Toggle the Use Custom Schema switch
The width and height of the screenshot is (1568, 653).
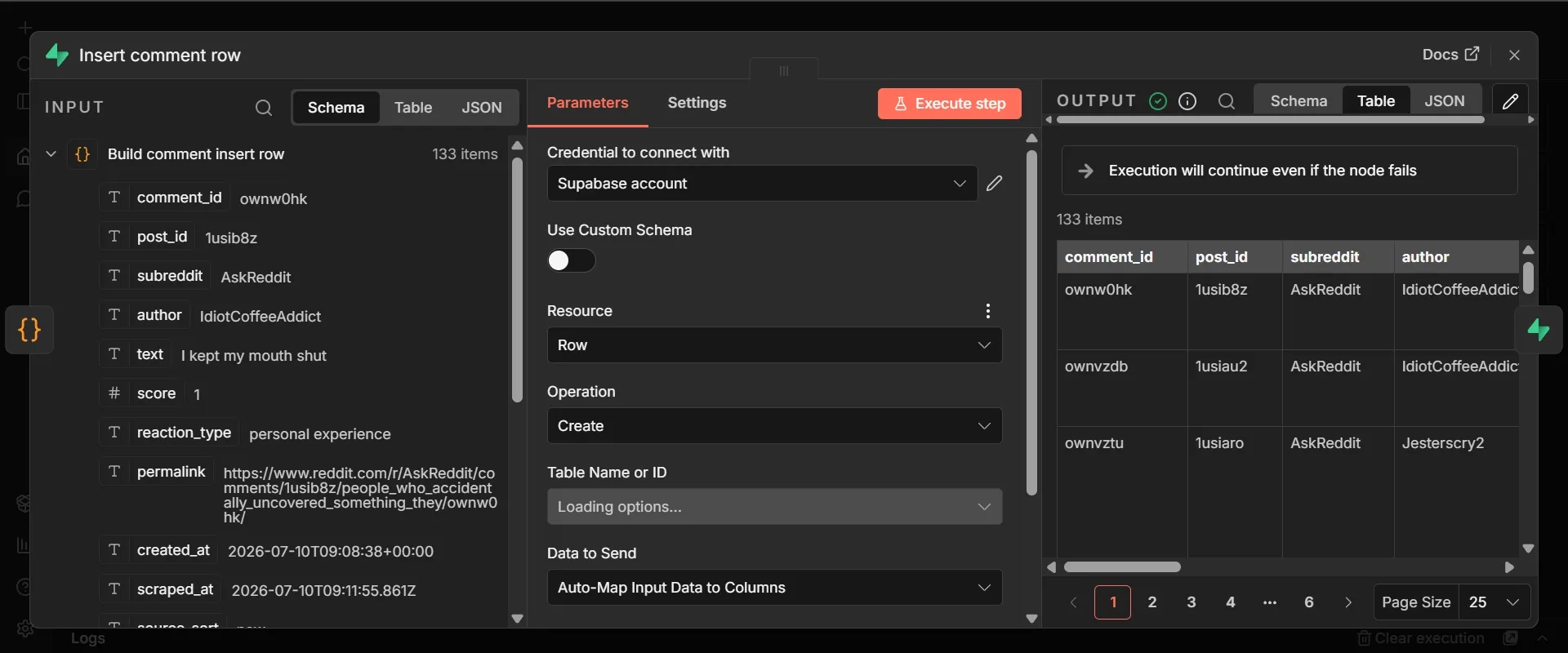572,260
